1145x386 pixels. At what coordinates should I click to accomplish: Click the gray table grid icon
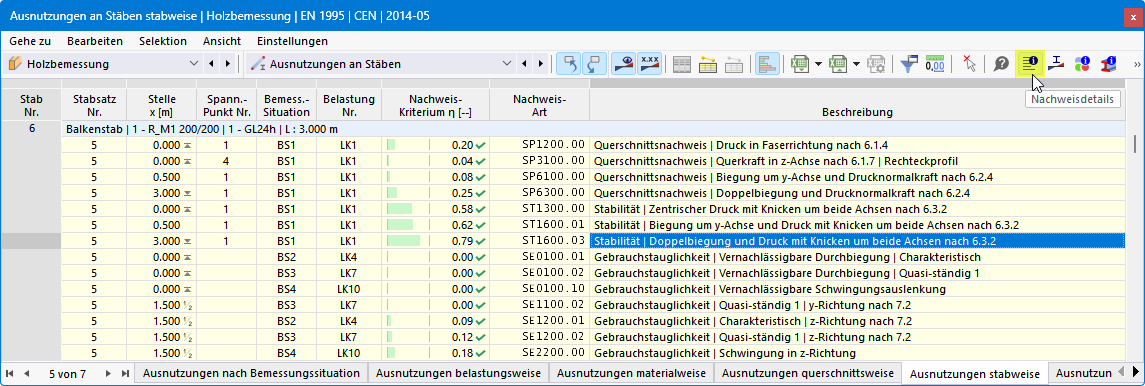coord(682,64)
